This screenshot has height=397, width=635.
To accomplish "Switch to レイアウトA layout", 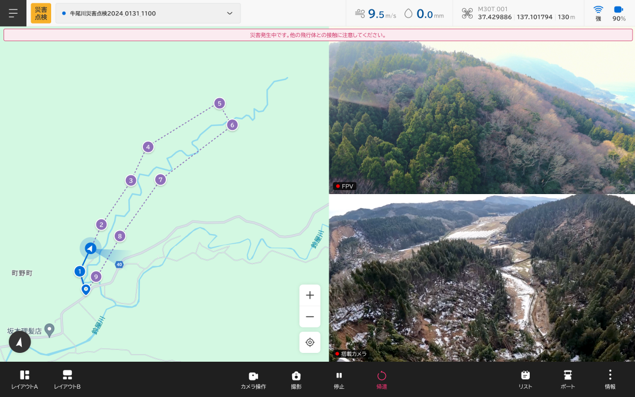I will [25, 380].
